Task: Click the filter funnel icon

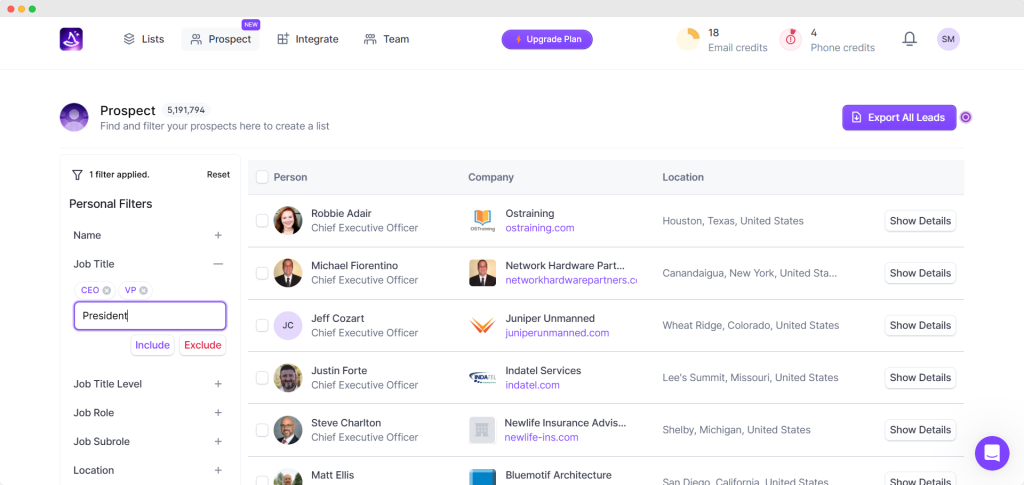Action: 77,174
